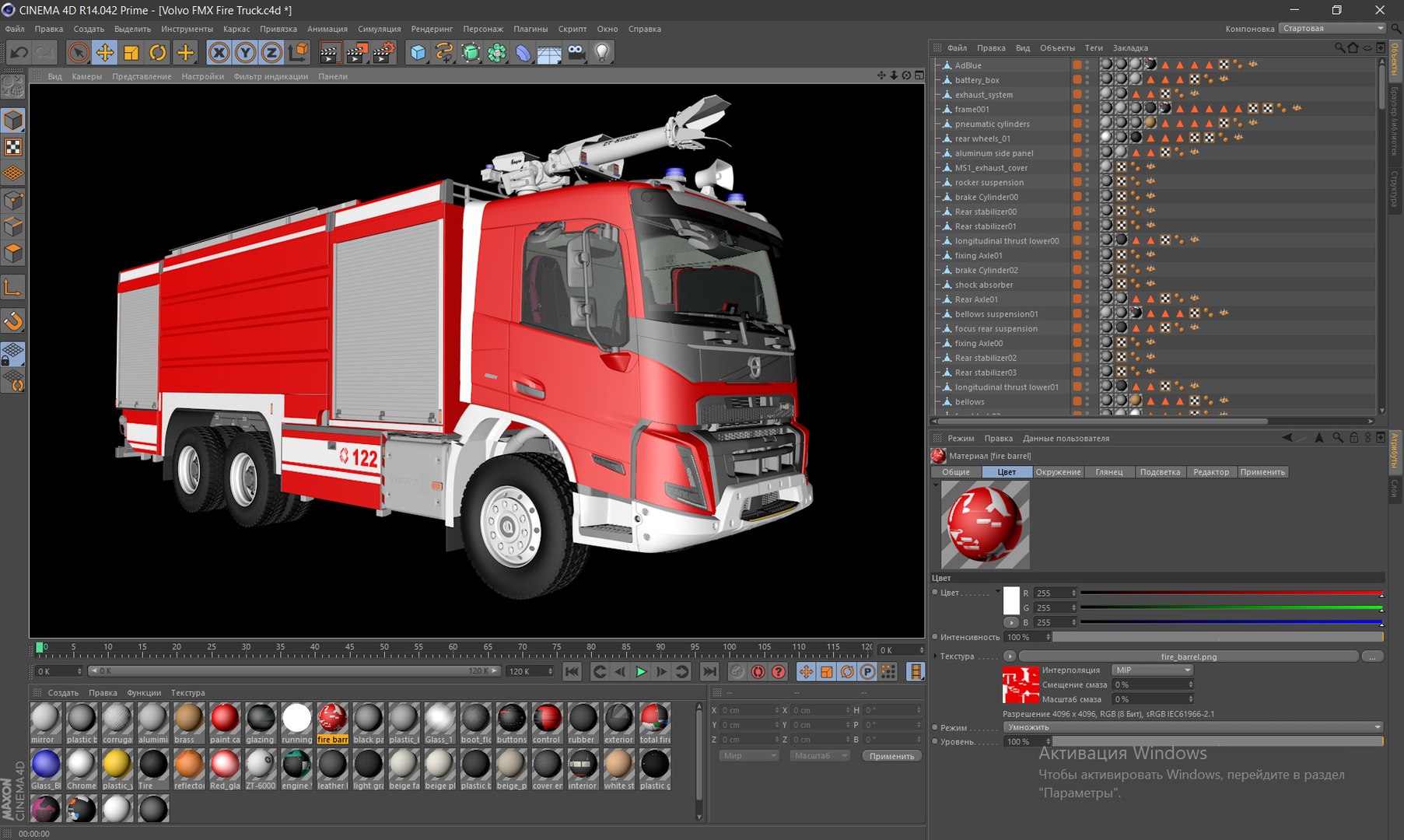1404x840 pixels.
Task: Add a cube primitive object
Action: point(418,52)
